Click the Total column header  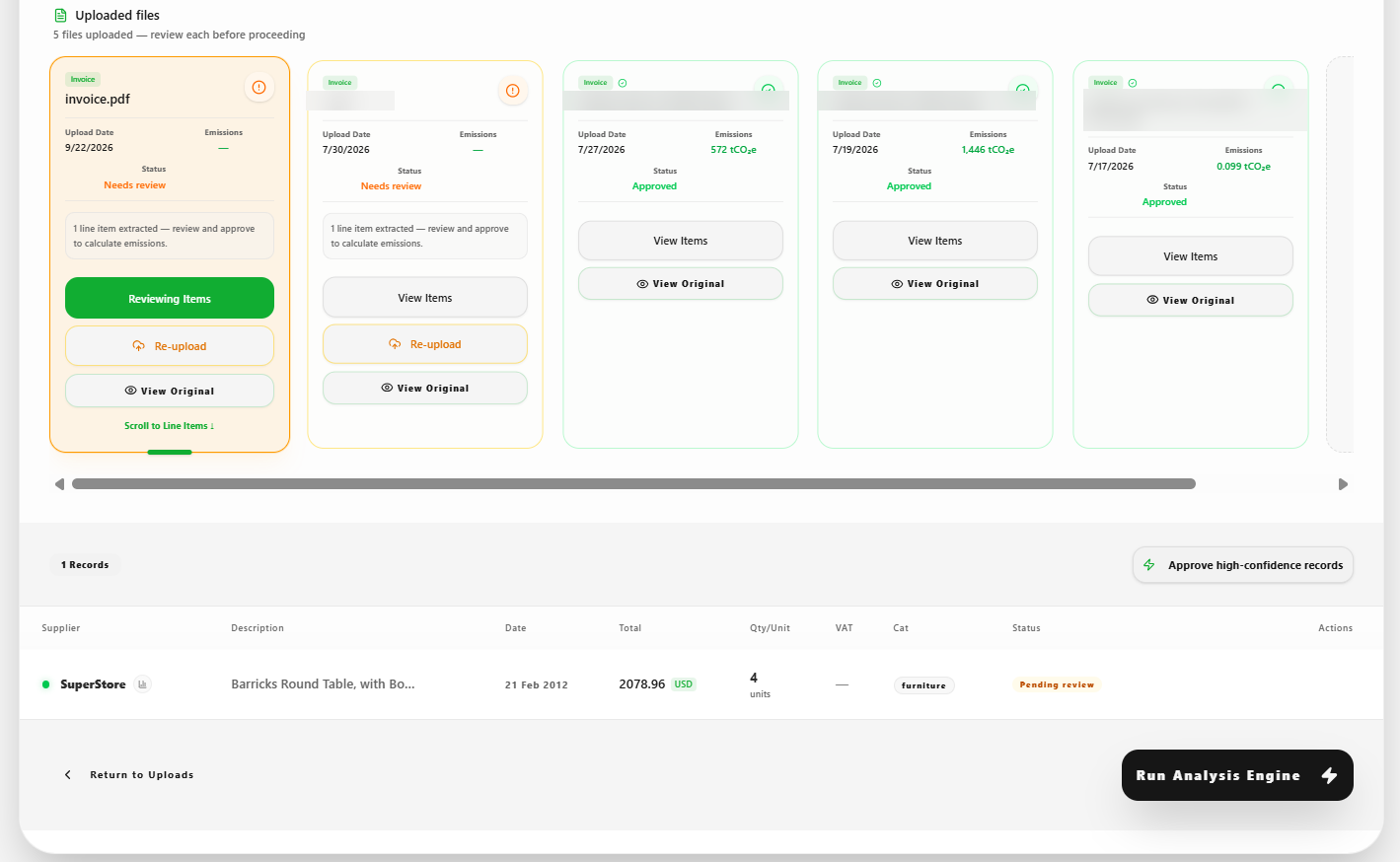[630, 628]
